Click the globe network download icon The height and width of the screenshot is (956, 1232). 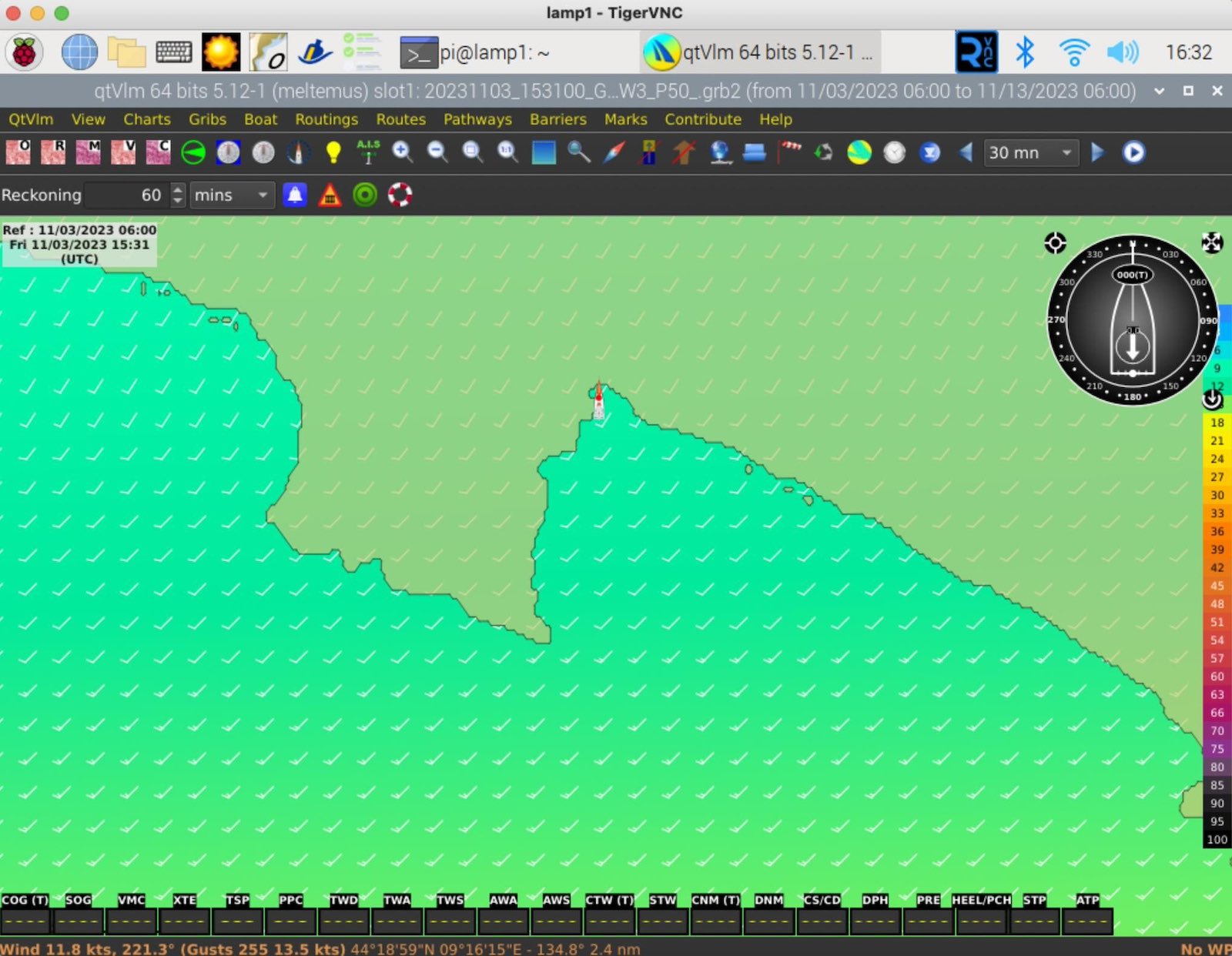719,152
